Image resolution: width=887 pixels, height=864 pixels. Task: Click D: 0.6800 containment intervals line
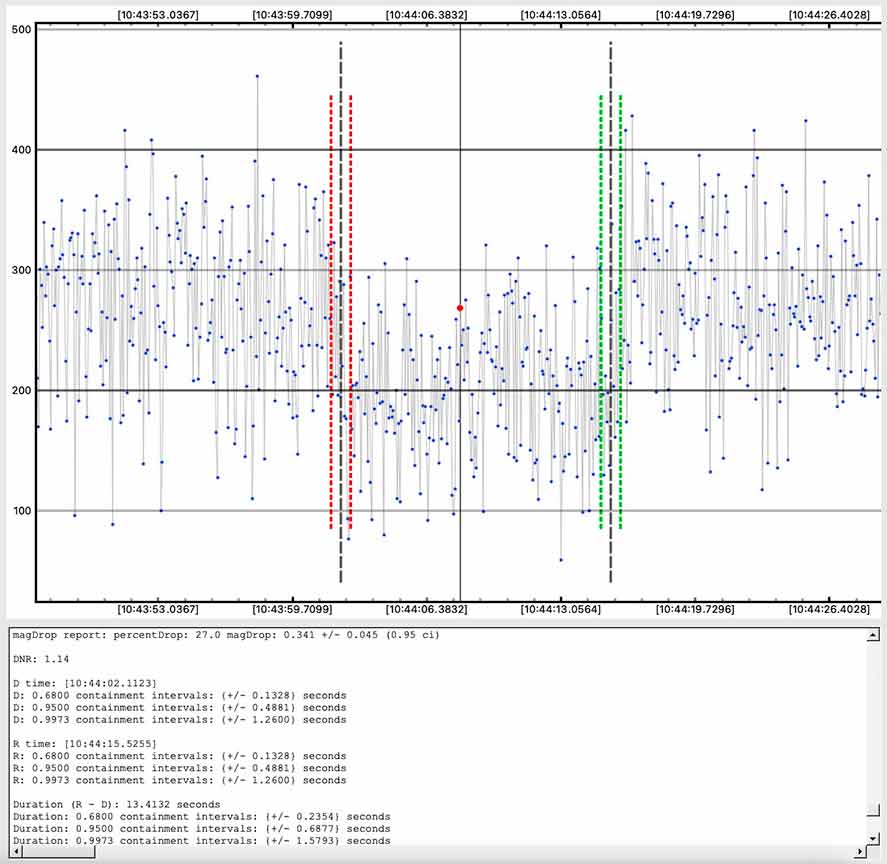[179, 695]
